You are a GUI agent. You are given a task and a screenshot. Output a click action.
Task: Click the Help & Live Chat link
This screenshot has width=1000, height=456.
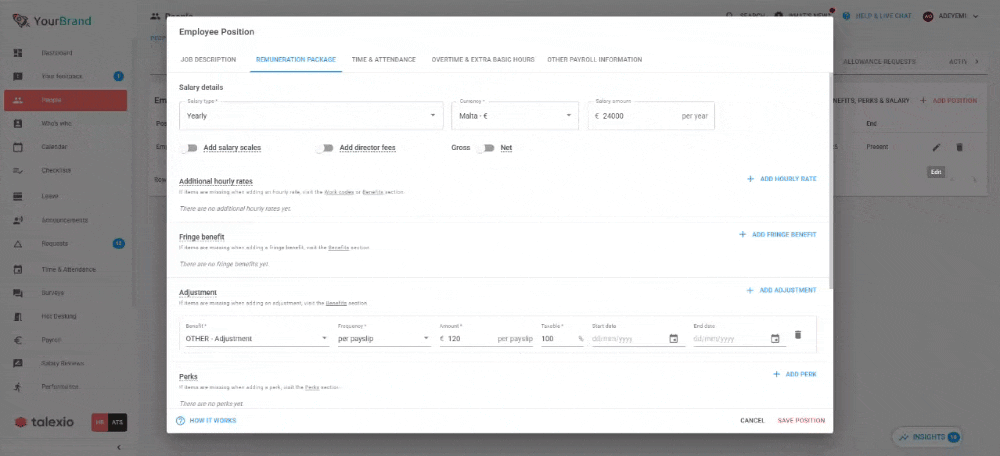pos(877,16)
